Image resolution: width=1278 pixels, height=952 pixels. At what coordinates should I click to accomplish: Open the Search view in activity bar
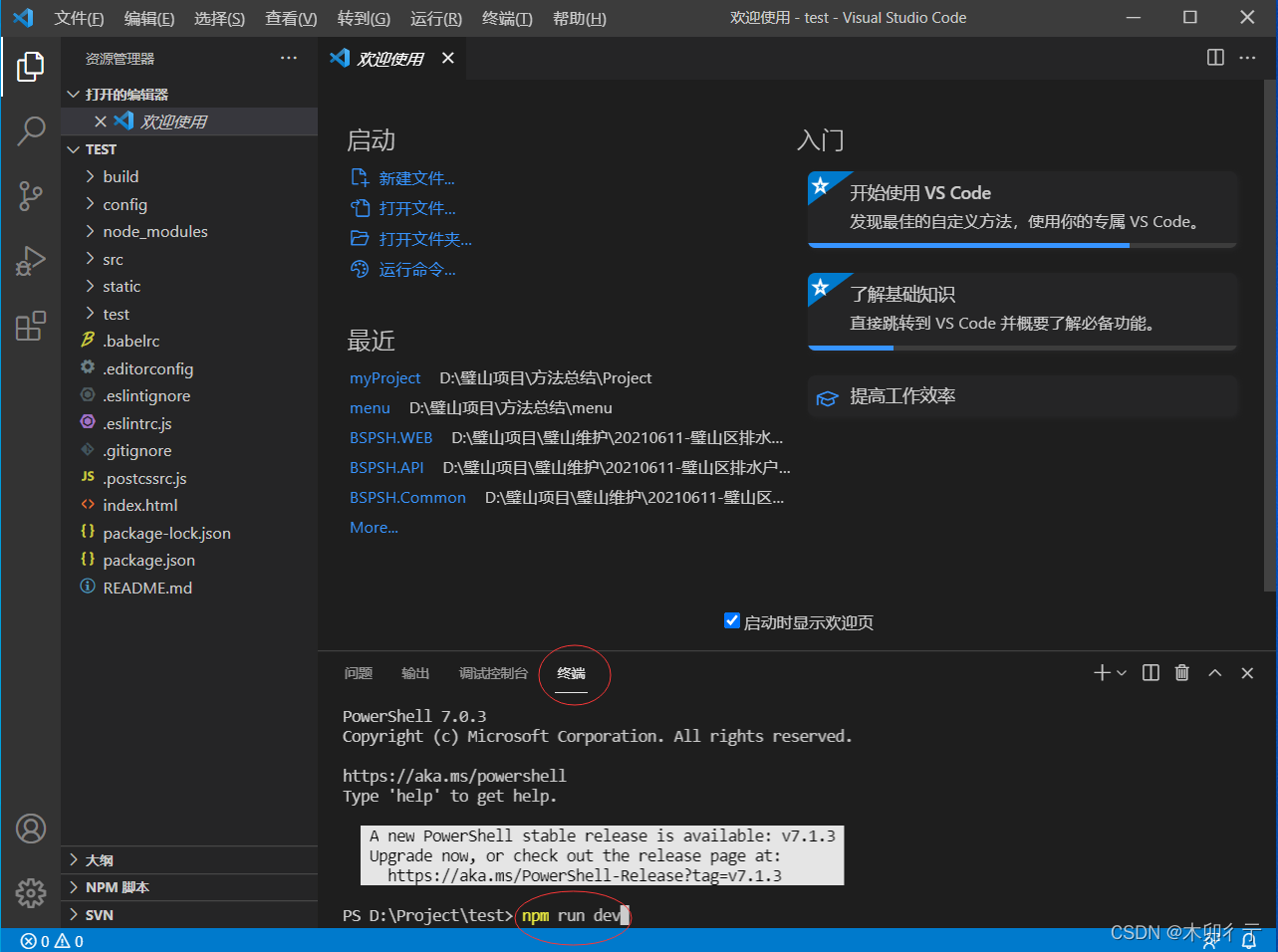tap(31, 130)
